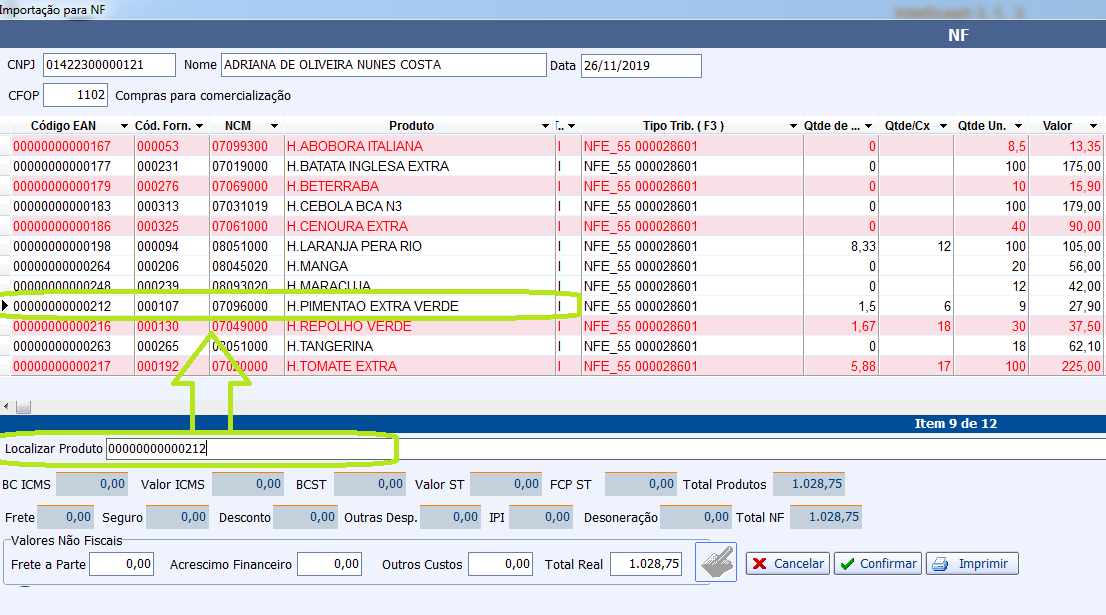Click the Data field showing 26/11/2019
The width and height of the screenshot is (1106, 615).
tap(640, 66)
